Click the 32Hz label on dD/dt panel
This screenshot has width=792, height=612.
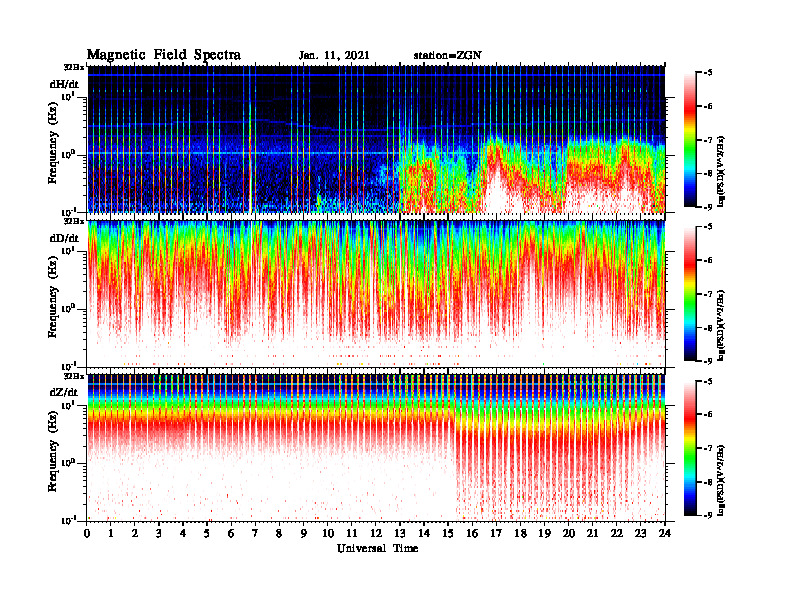click(x=74, y=221)
